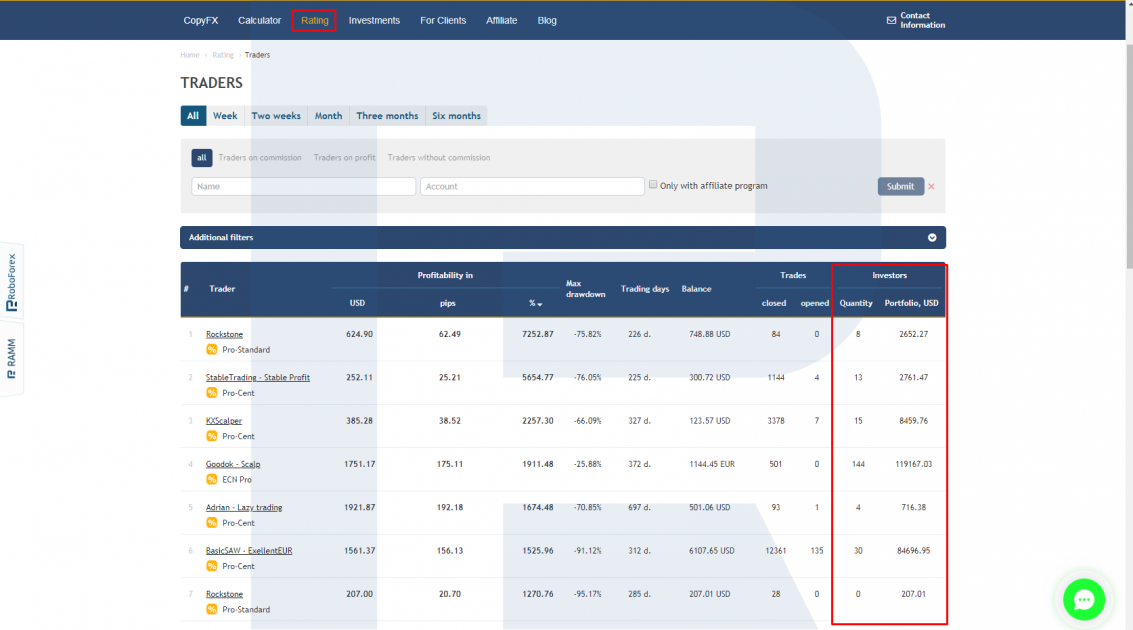Click the opened trades column header
The height and width of the screenshot is (630, 1133).
click(x=814, y=303)
